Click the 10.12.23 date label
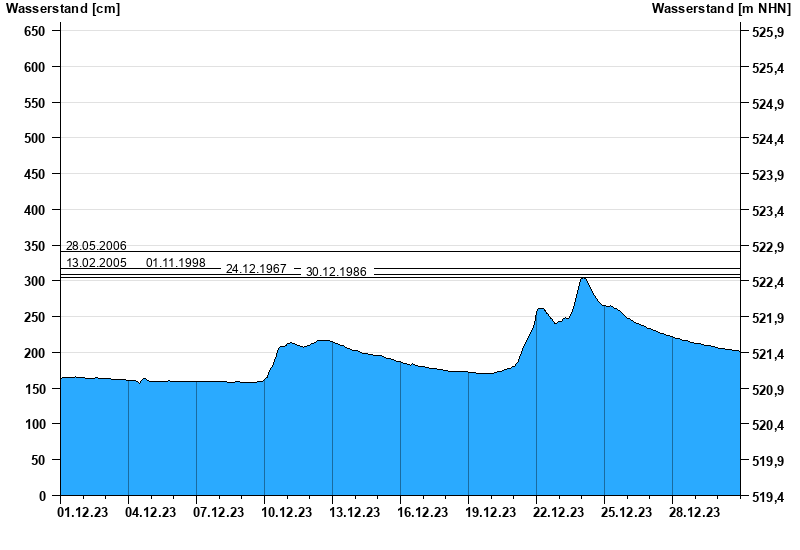 pyautogui.click(x=286, y=512)
